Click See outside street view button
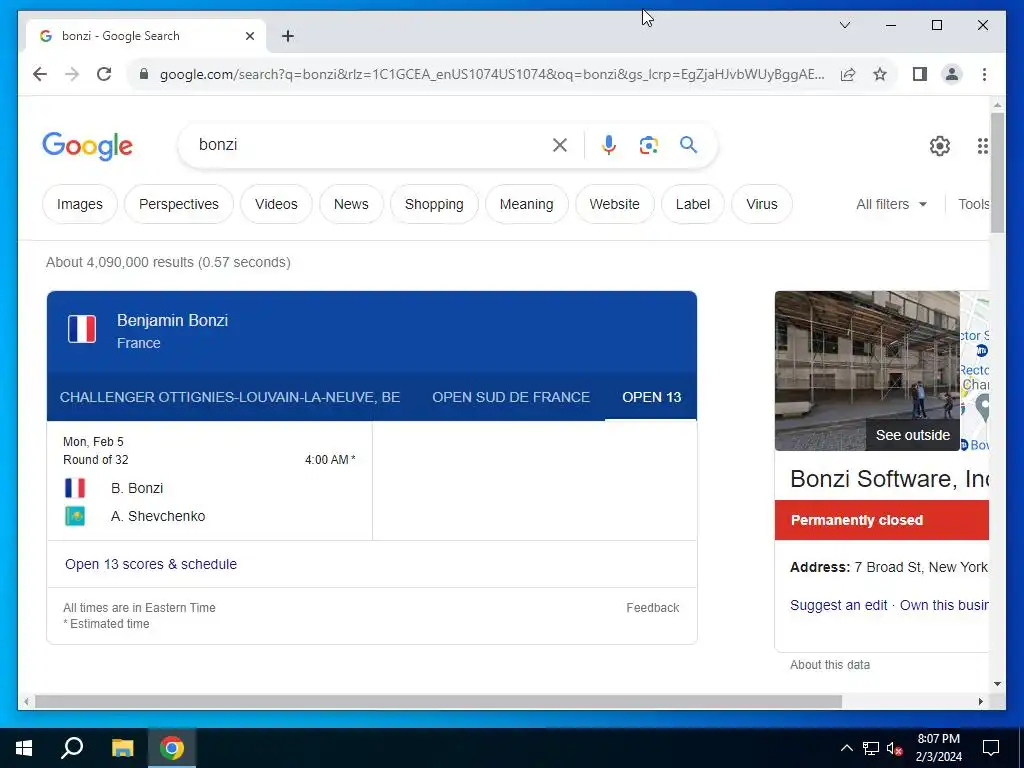The width and height of the screenshot is (1024, 768). click(912, 435)
